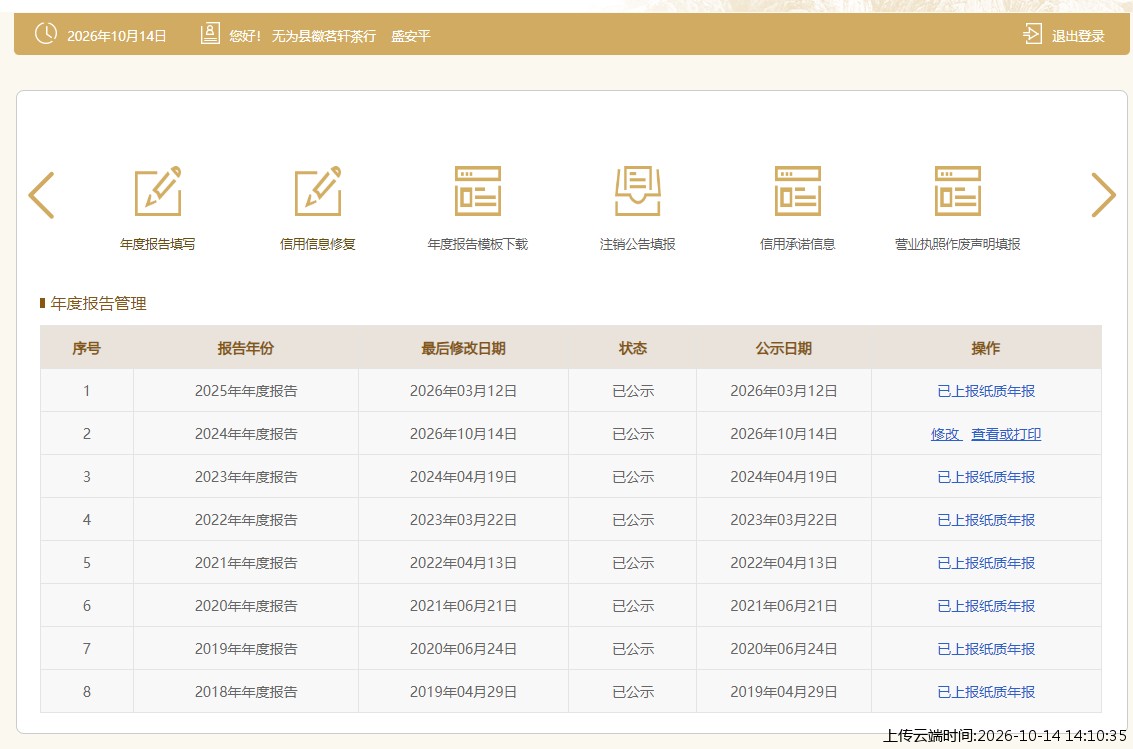
Task: Click 已上报纸质年报 for the 2020 report
Action: tap(986, 606)
